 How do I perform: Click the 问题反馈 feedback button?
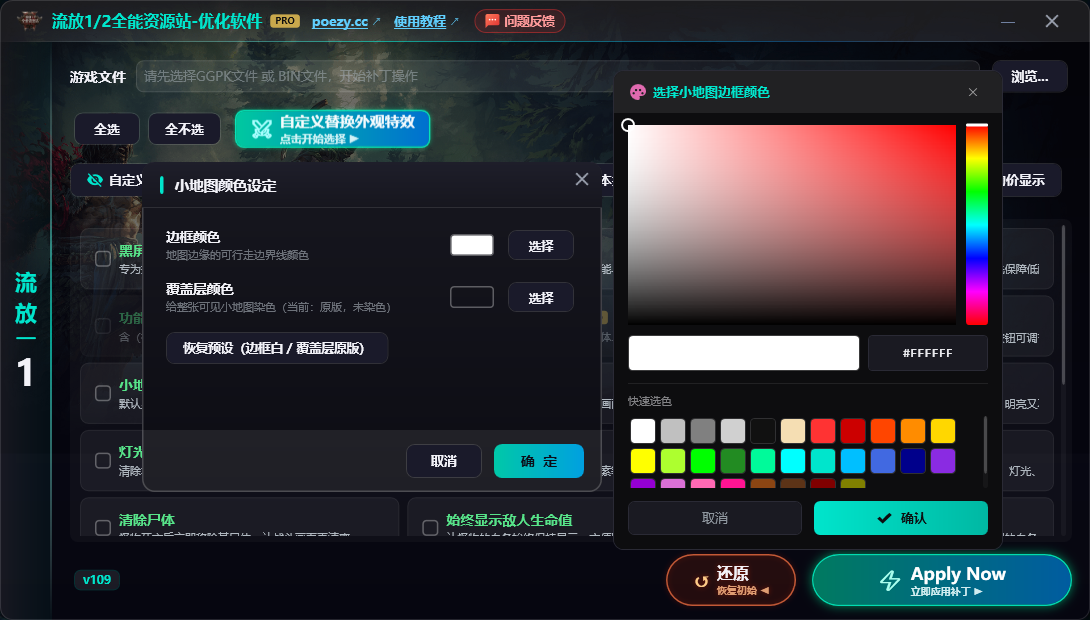[x=519, y=21]
